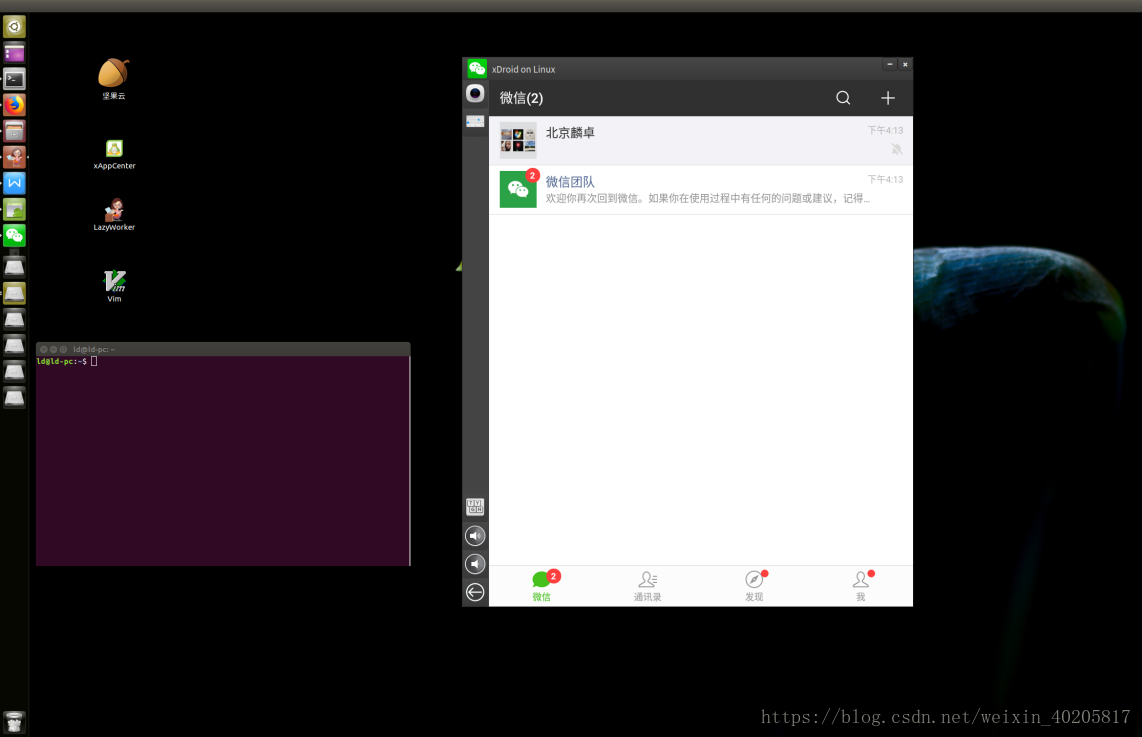Viewport: 1142px width, 737px height.
Task: Open the green Android window launcher icon
Action: 15,210
